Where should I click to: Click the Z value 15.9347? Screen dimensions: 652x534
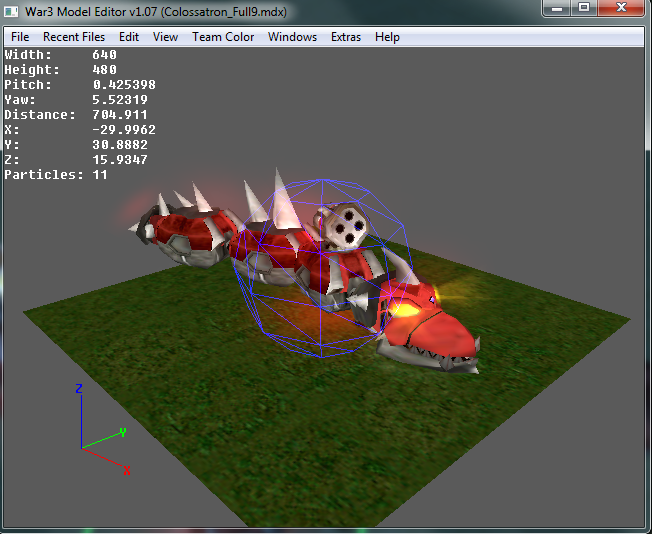point(120,159)
